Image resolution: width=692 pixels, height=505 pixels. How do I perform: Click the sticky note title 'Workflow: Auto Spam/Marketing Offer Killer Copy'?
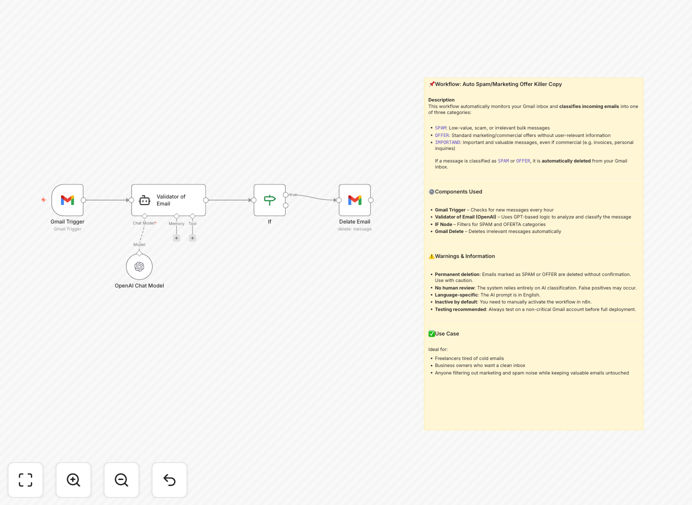498,84
